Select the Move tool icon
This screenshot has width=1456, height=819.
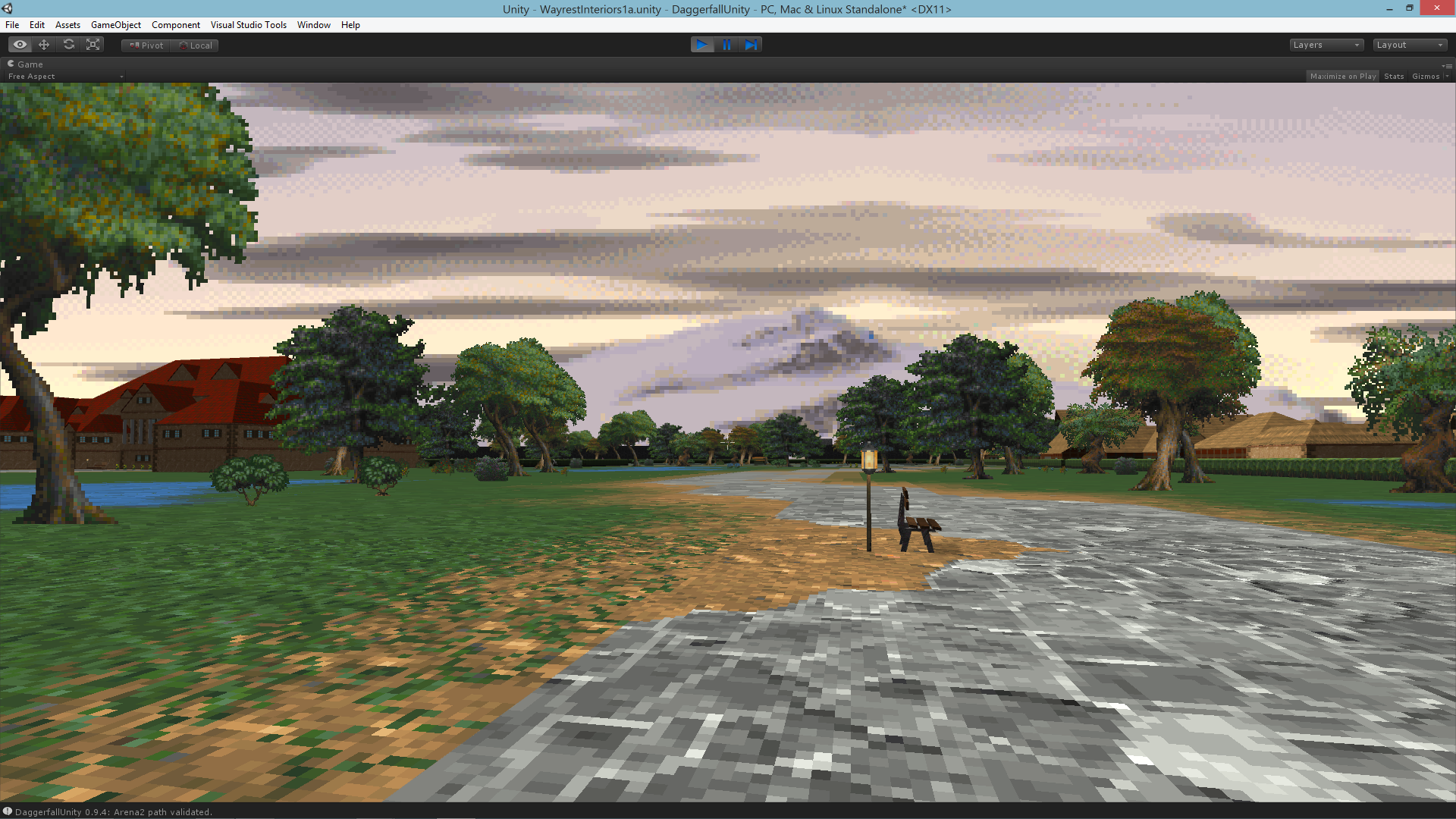click(44, 45)
